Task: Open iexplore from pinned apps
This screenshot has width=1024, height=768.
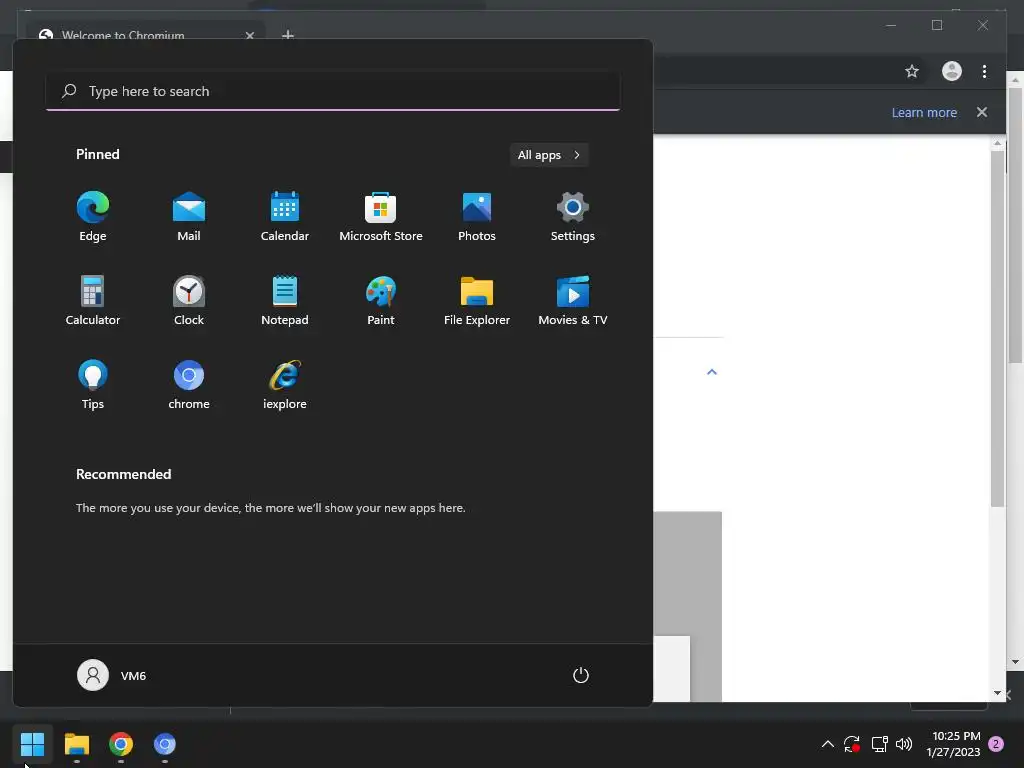Action: coord(285,385)
